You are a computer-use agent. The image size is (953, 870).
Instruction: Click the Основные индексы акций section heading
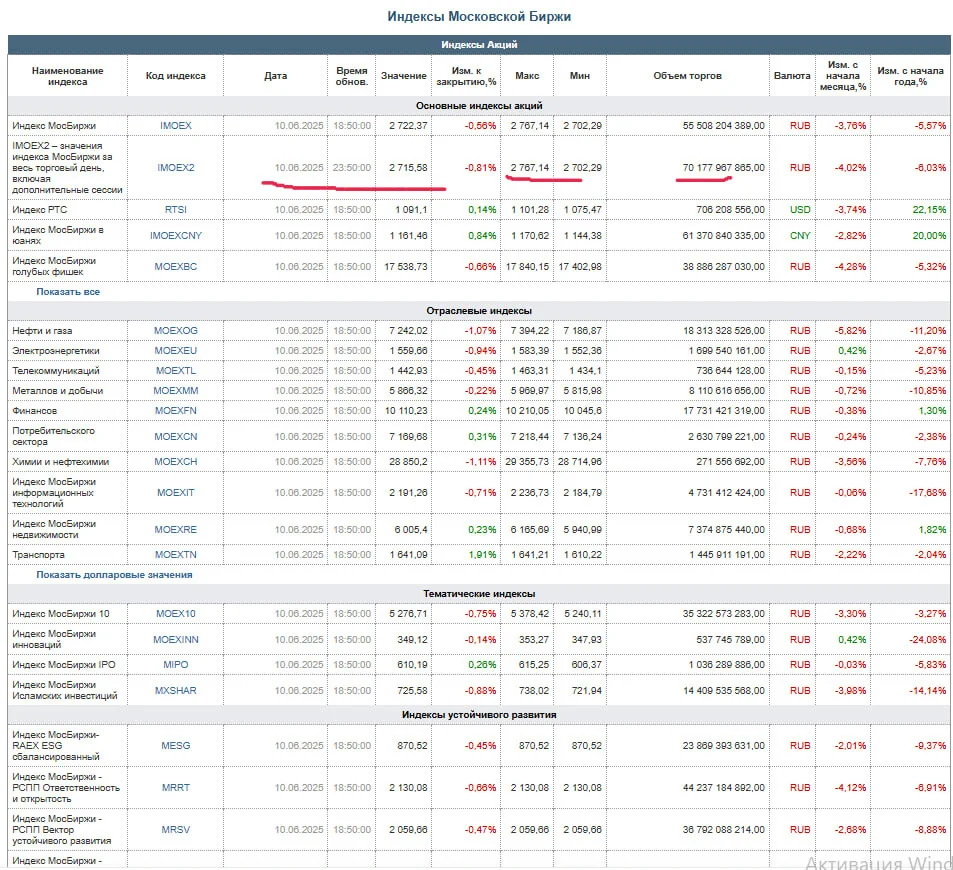tap(479, 105)
